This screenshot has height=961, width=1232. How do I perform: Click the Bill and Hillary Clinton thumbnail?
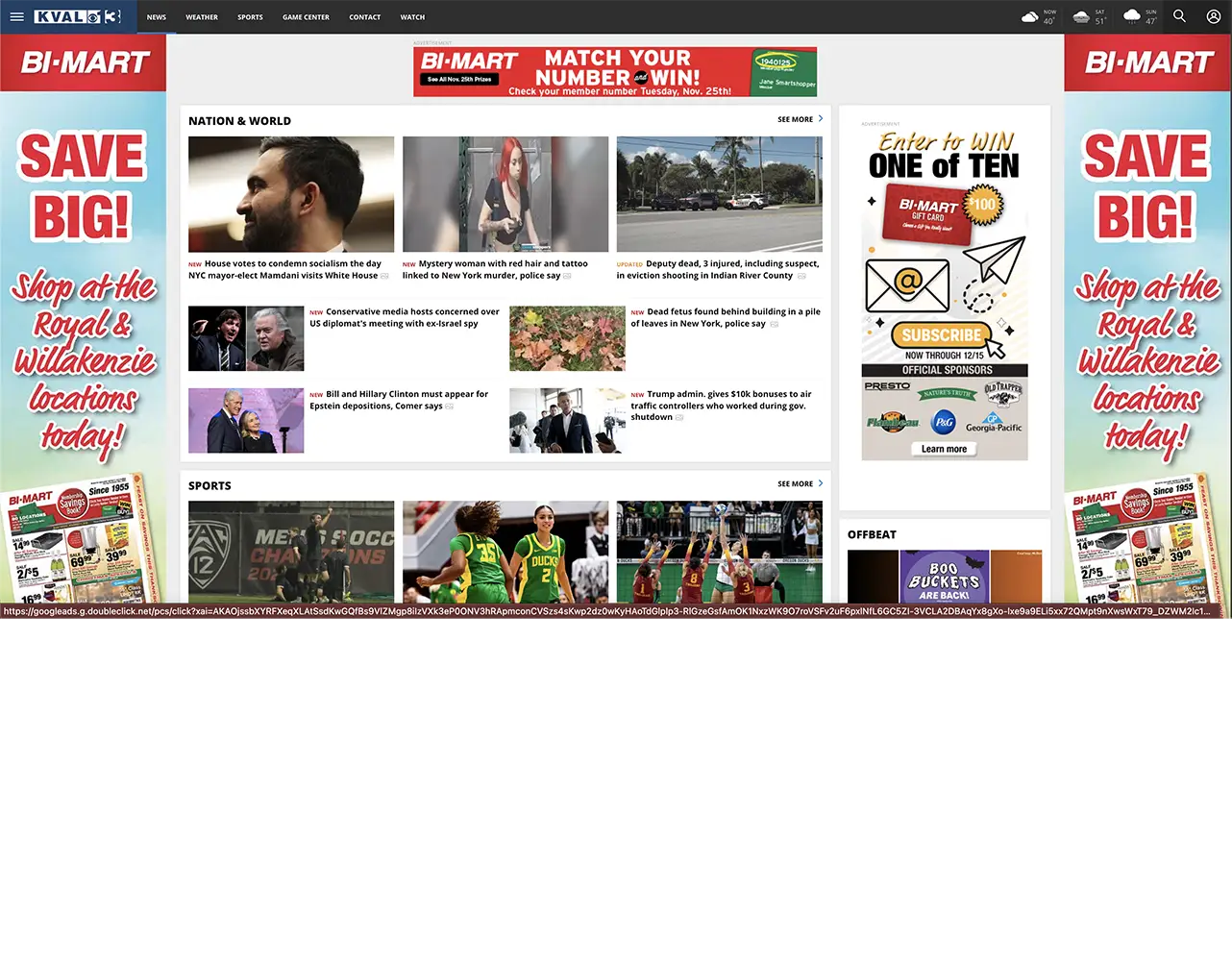[x=246, y=421]
